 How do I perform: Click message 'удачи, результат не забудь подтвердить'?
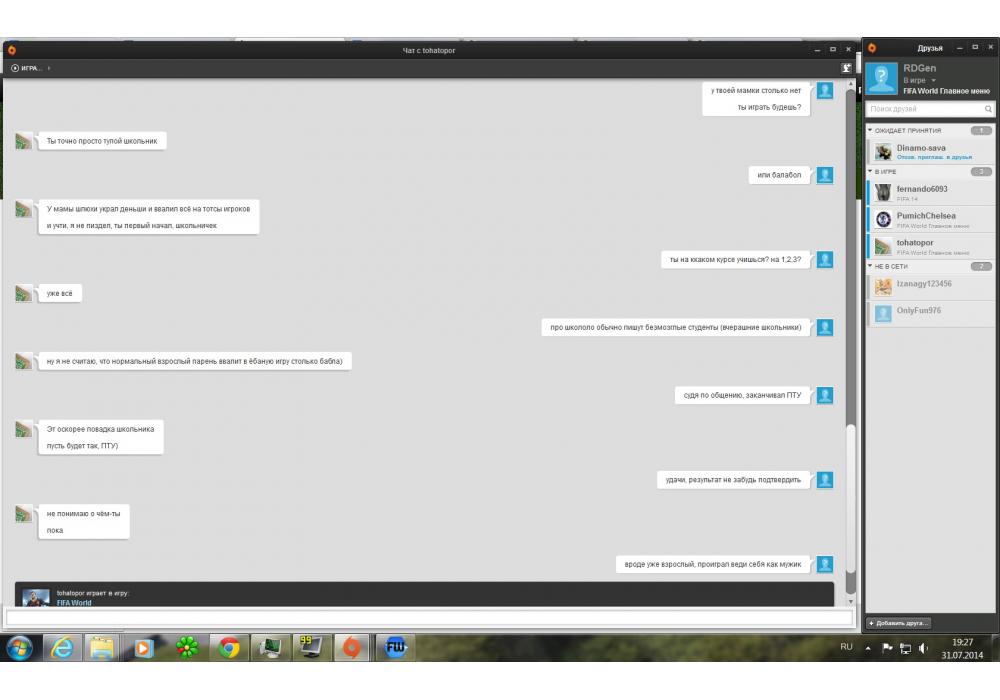pos(733,479)
